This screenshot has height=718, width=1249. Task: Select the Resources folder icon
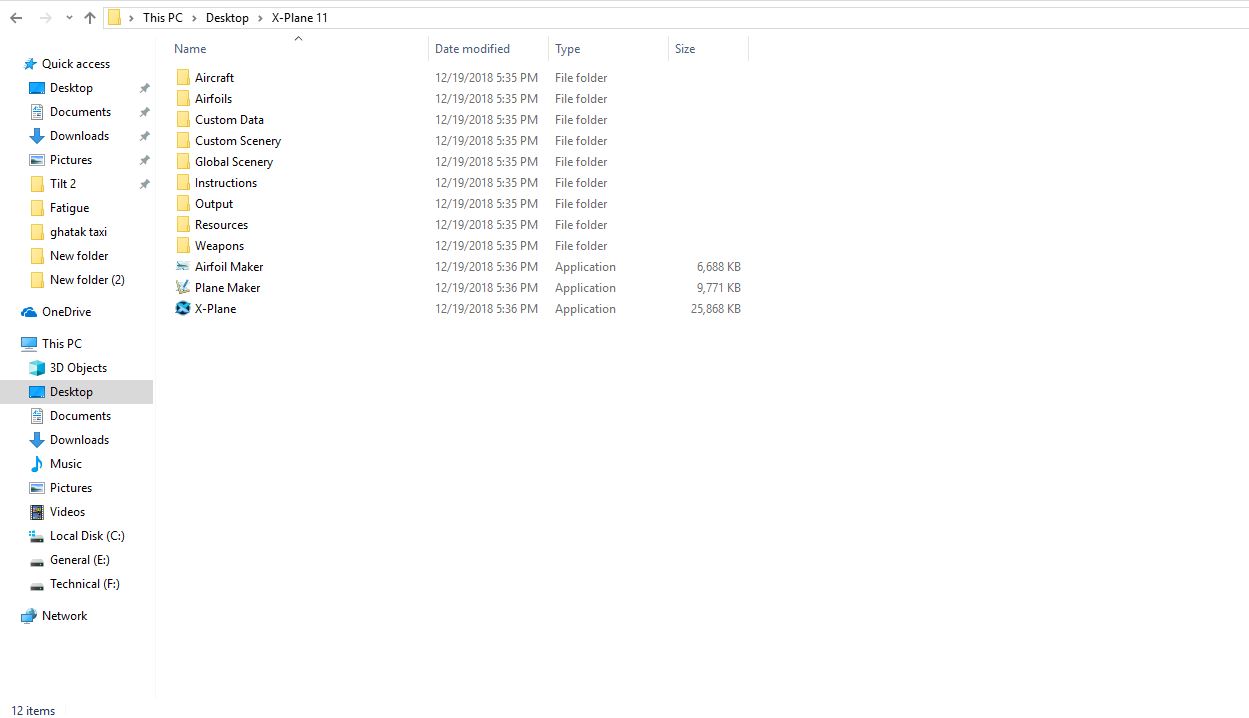(183, 225)
